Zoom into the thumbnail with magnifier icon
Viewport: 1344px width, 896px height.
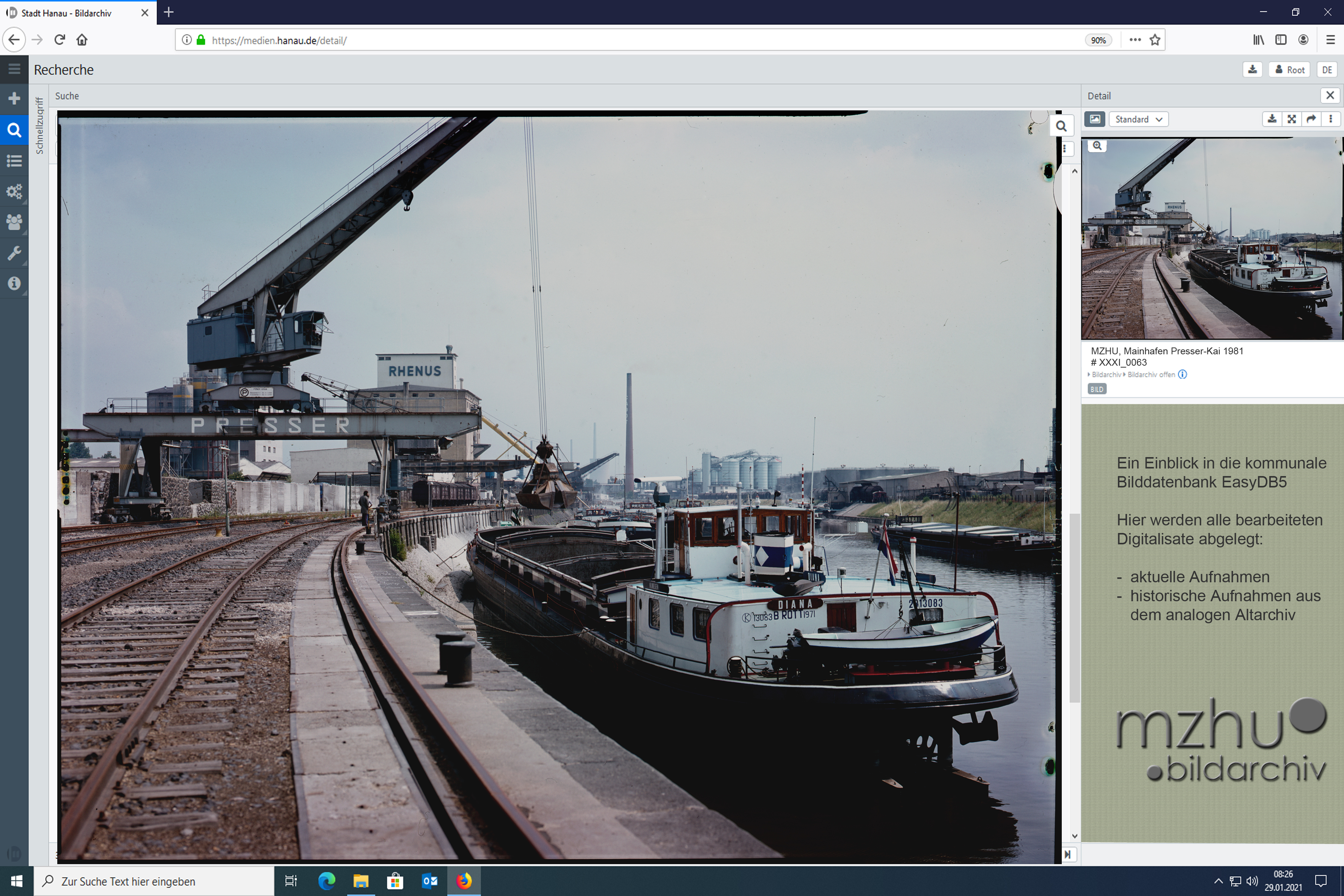(x=1097, y=146)
